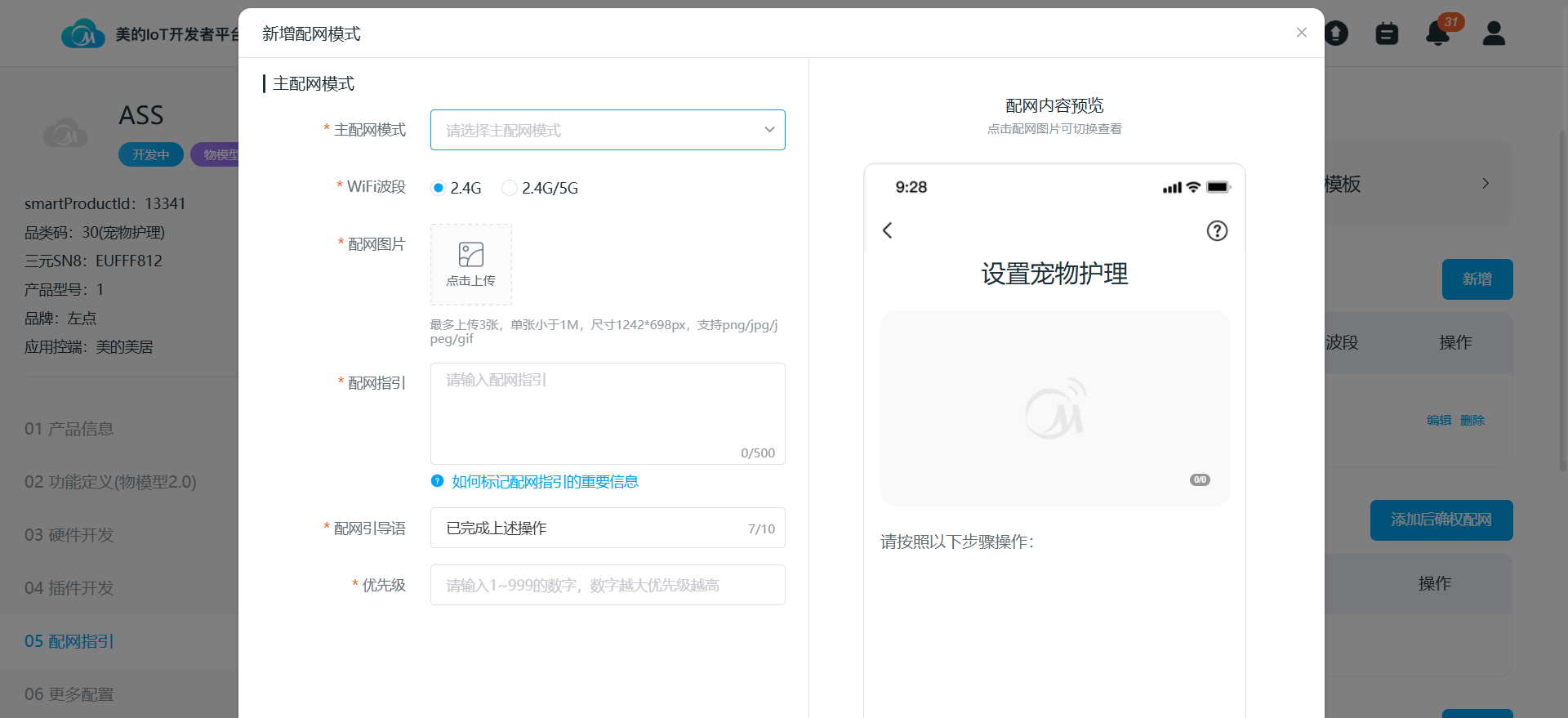Open 03 硬件开发 in sidebar
Image resolution: width=1568 pixels, height=718 pixels.
pos(69,535)
